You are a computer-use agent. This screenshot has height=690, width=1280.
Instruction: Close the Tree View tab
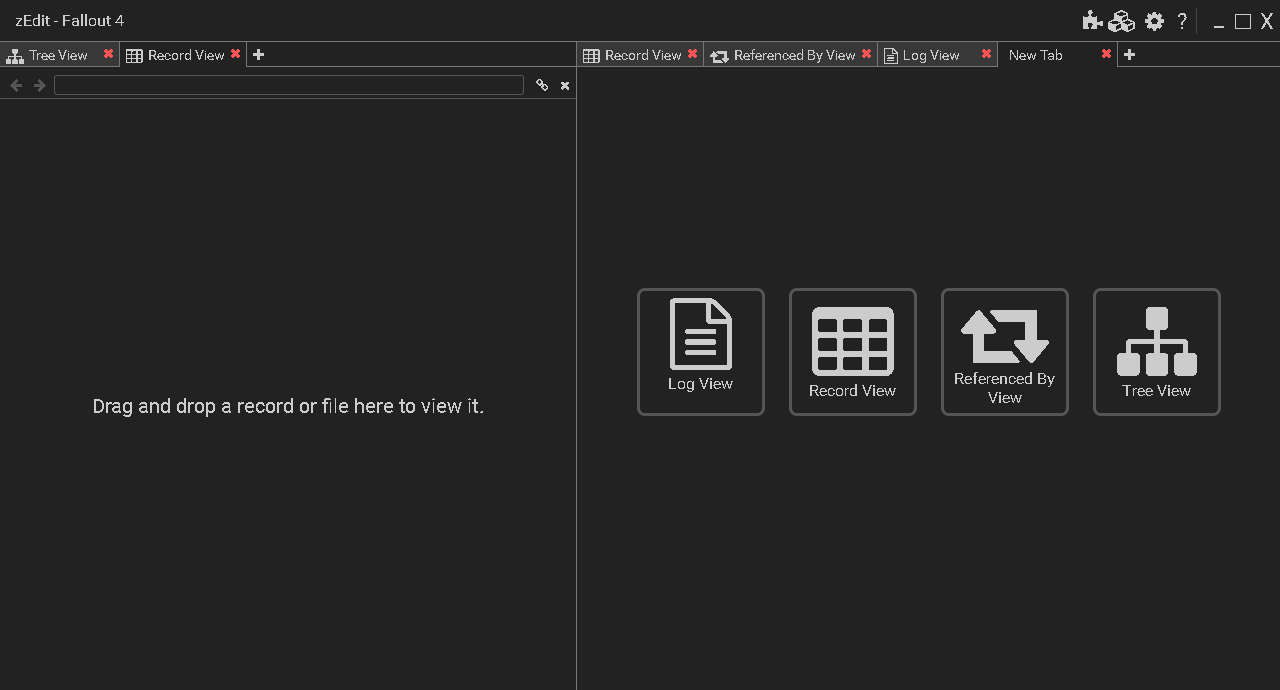coord(108,54)
